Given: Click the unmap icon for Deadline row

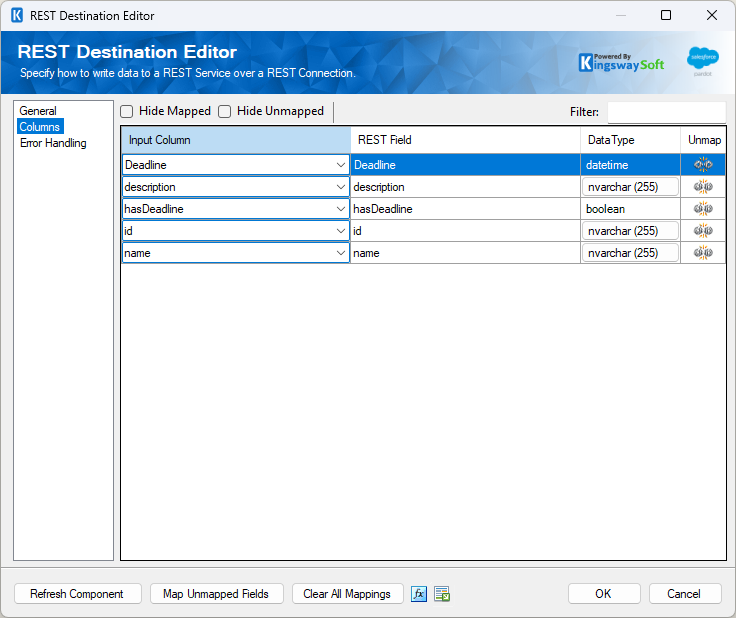Looking at the screenshot, I should click(x=703, y=165).
